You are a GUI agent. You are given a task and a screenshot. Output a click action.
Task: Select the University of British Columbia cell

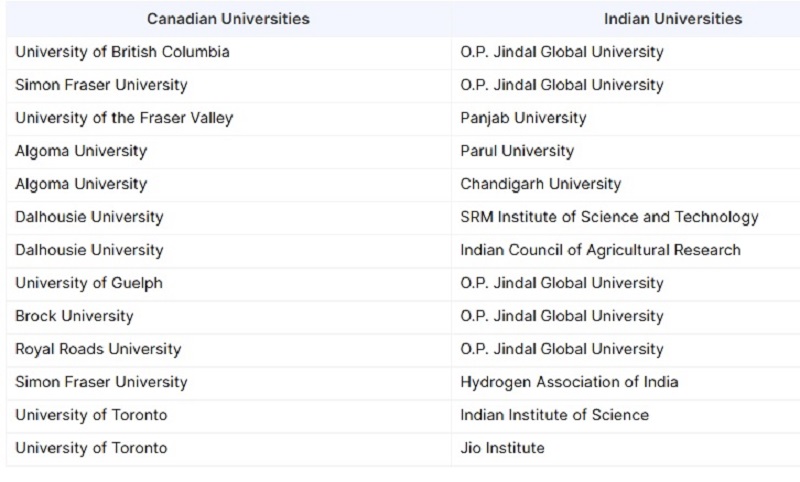click(x=122, y=52)
